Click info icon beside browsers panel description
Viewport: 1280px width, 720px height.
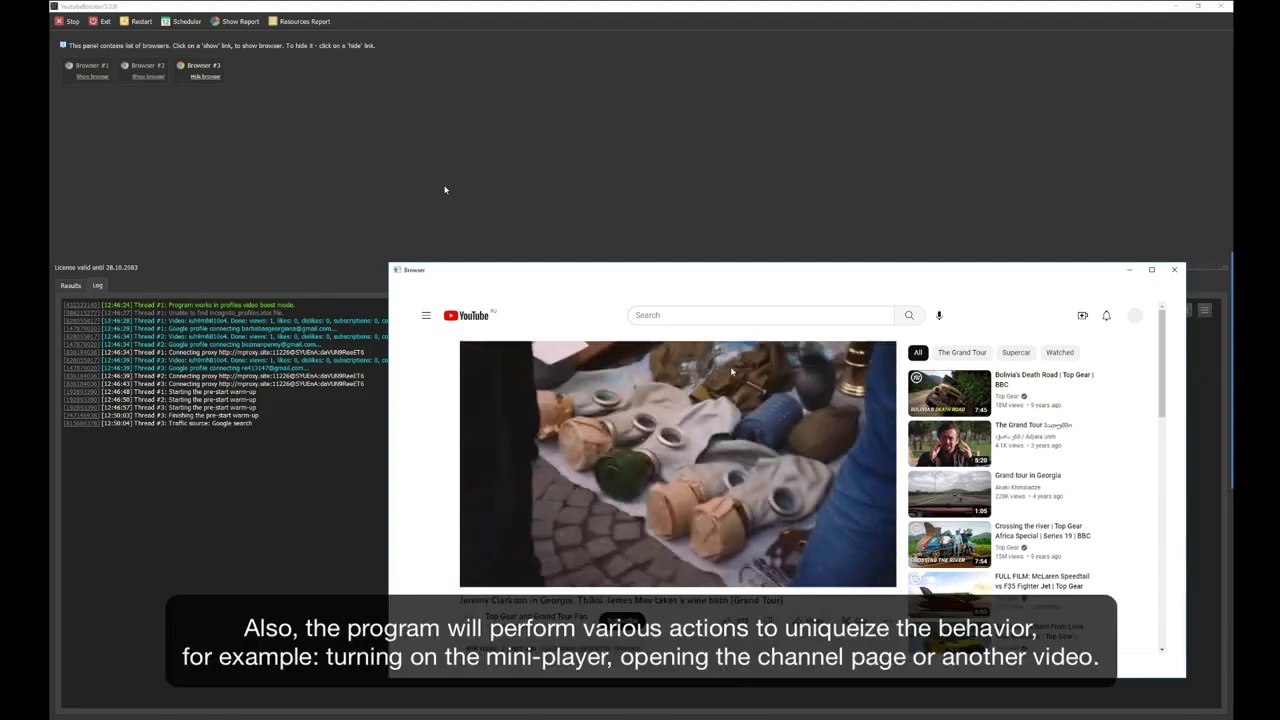pos(63,45)
